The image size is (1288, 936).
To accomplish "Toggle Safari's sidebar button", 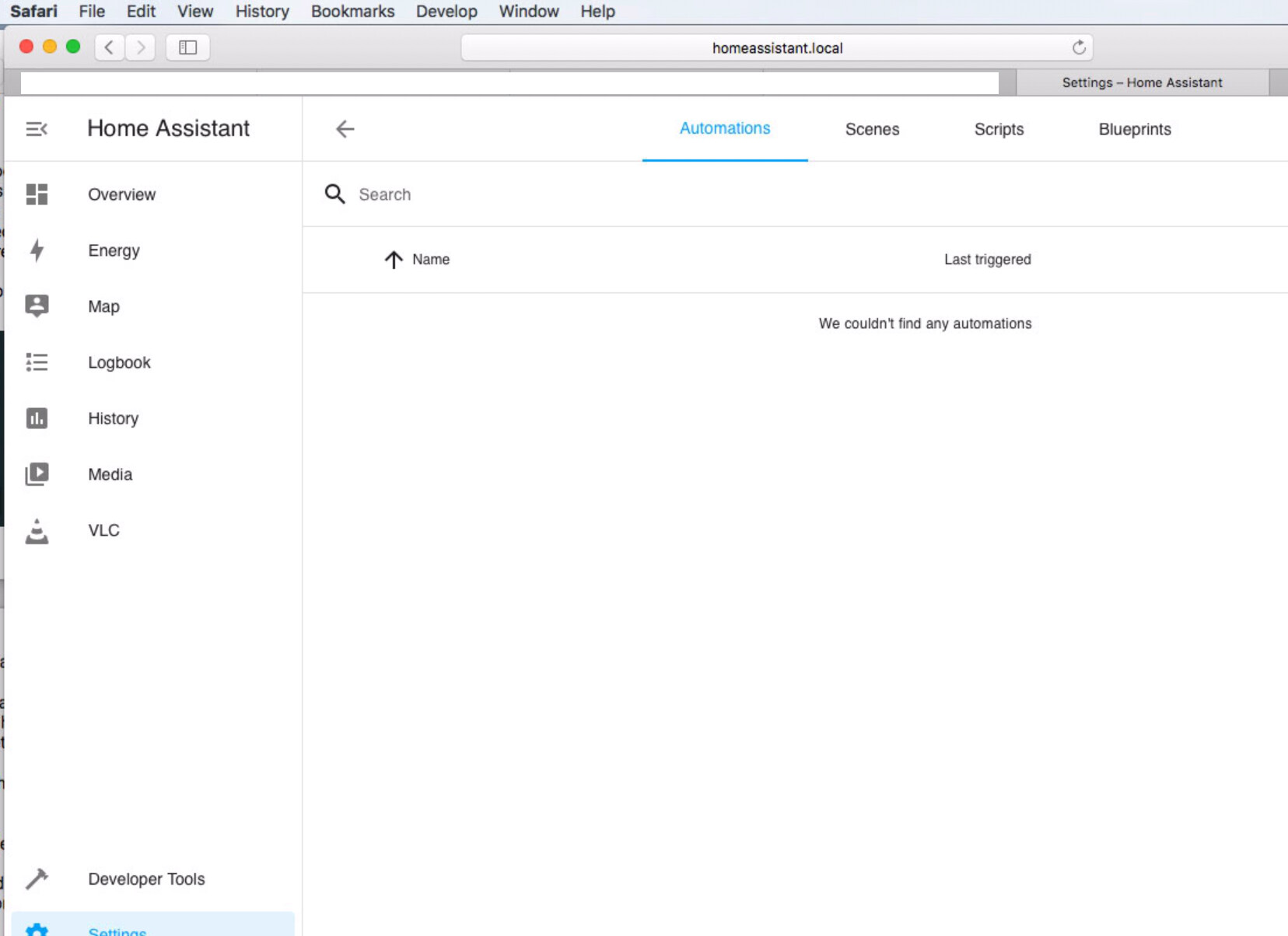I will [187, 47].
